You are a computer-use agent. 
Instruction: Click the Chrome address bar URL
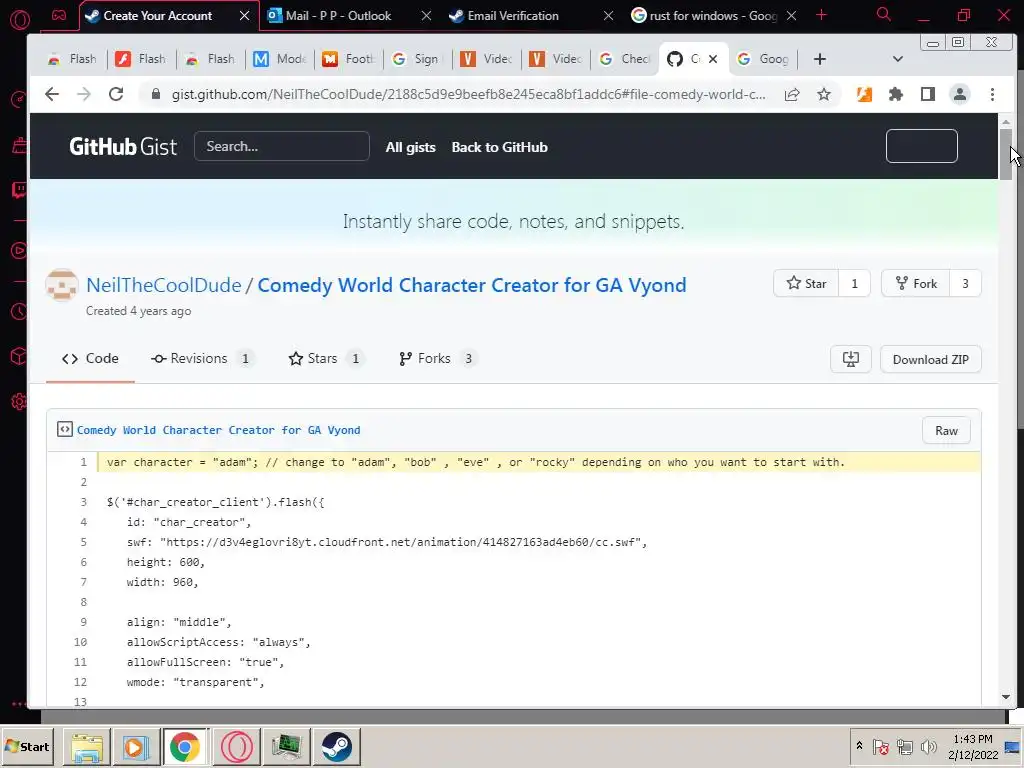pos(468,95)
